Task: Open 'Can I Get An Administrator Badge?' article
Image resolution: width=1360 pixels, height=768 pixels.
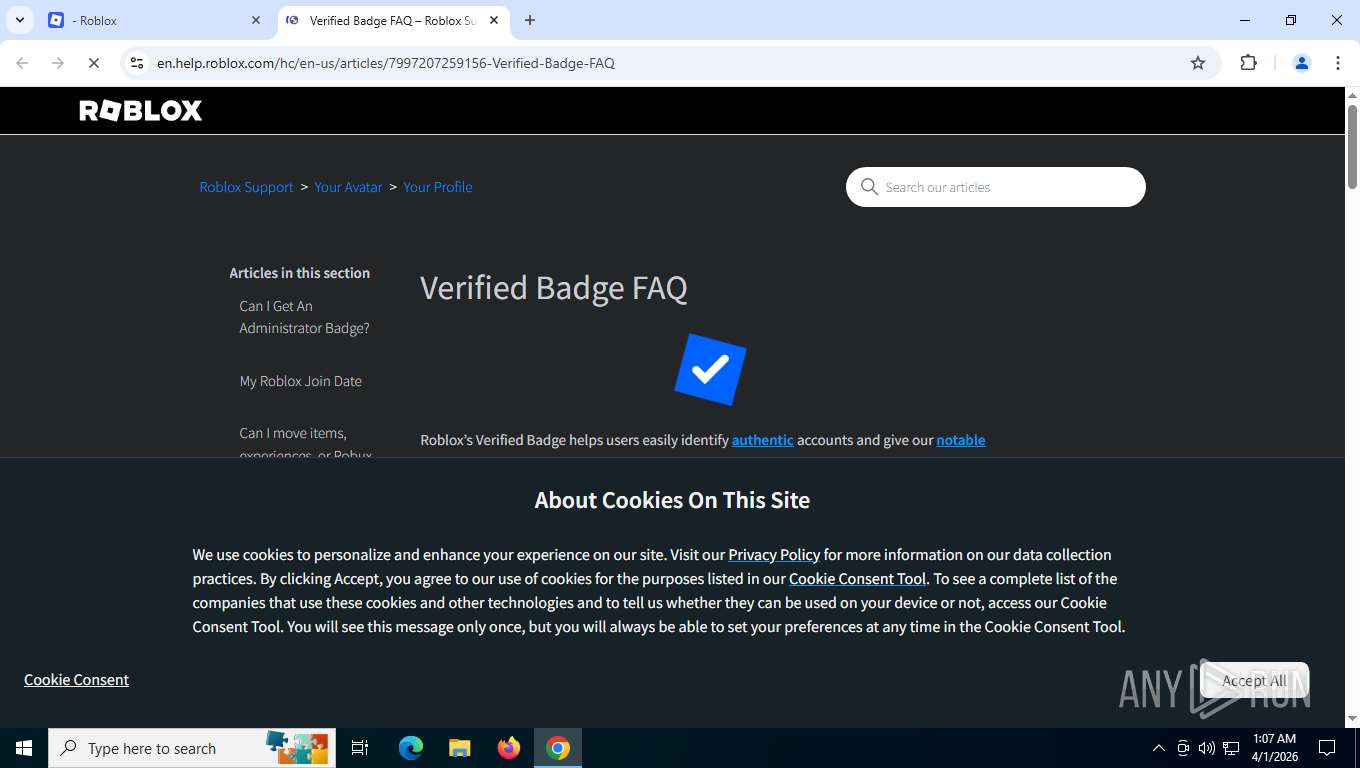Action: pyautogui.click(x=304, y=317)
